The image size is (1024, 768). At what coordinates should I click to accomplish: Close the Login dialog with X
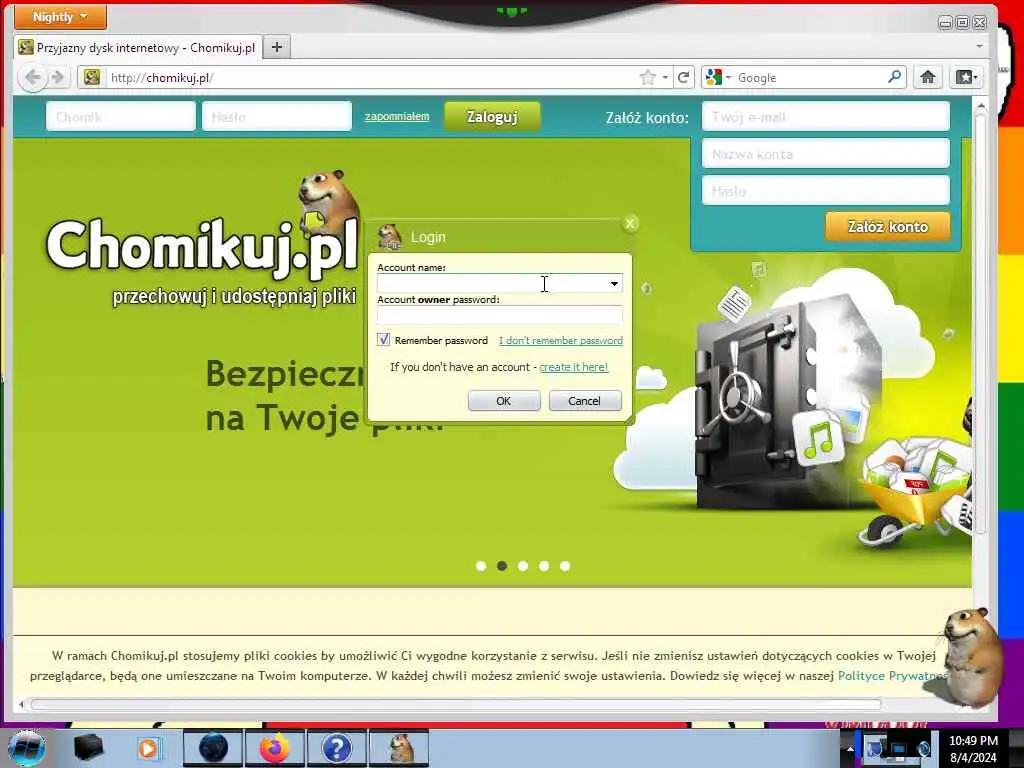pos(630,223)
